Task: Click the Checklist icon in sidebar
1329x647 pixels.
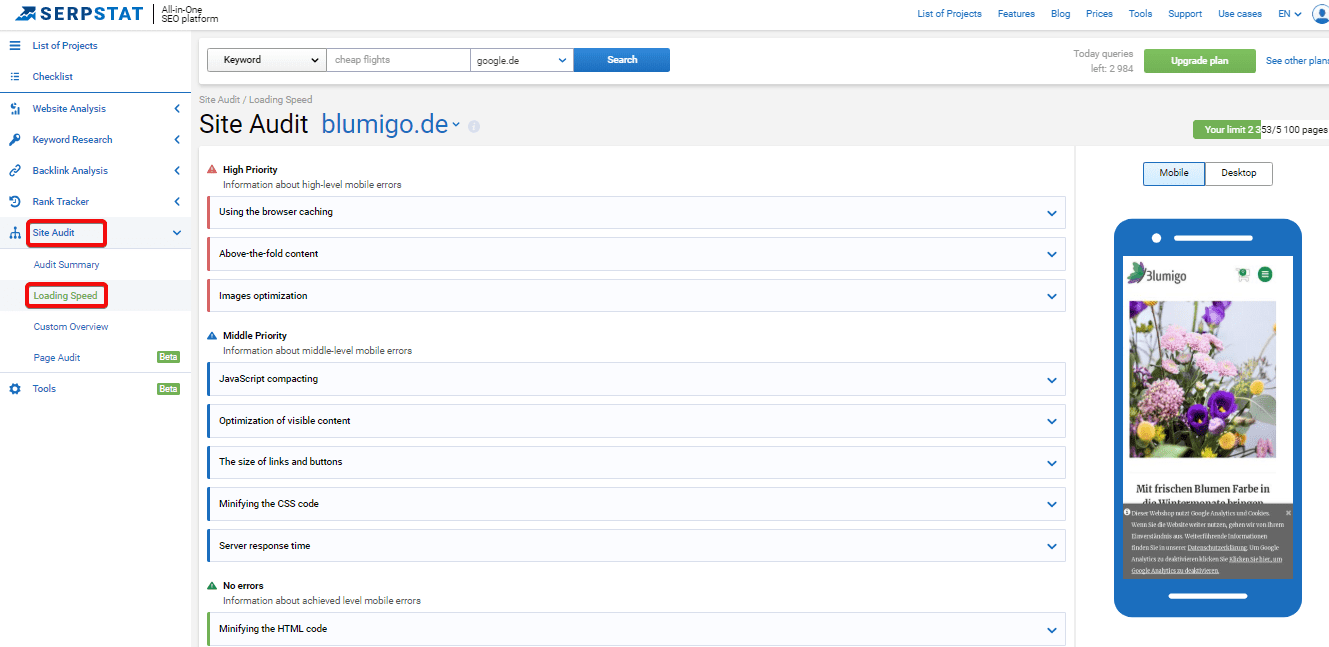Action: click(15, 77)
